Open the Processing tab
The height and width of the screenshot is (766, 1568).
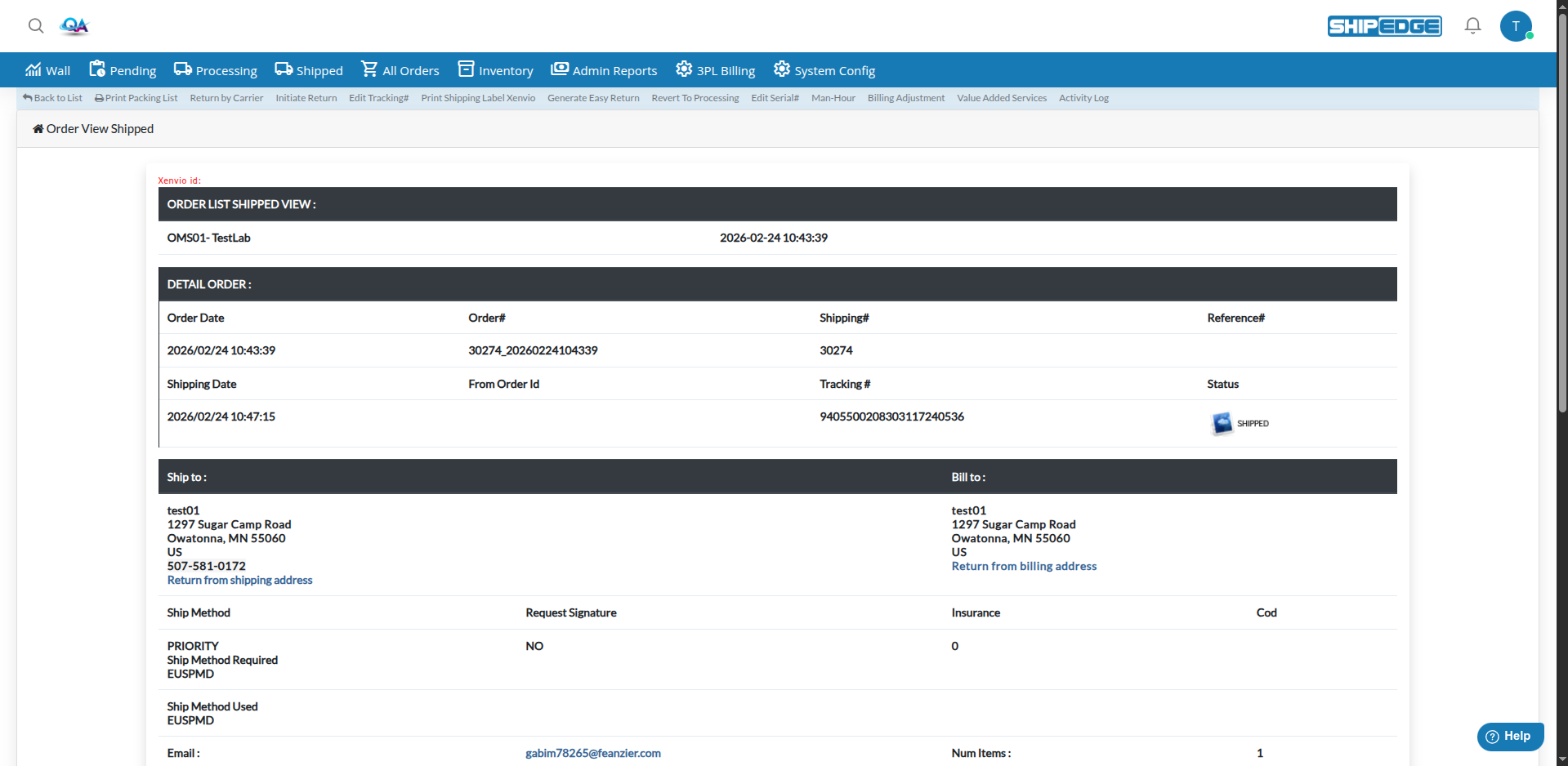click(216, 70)
